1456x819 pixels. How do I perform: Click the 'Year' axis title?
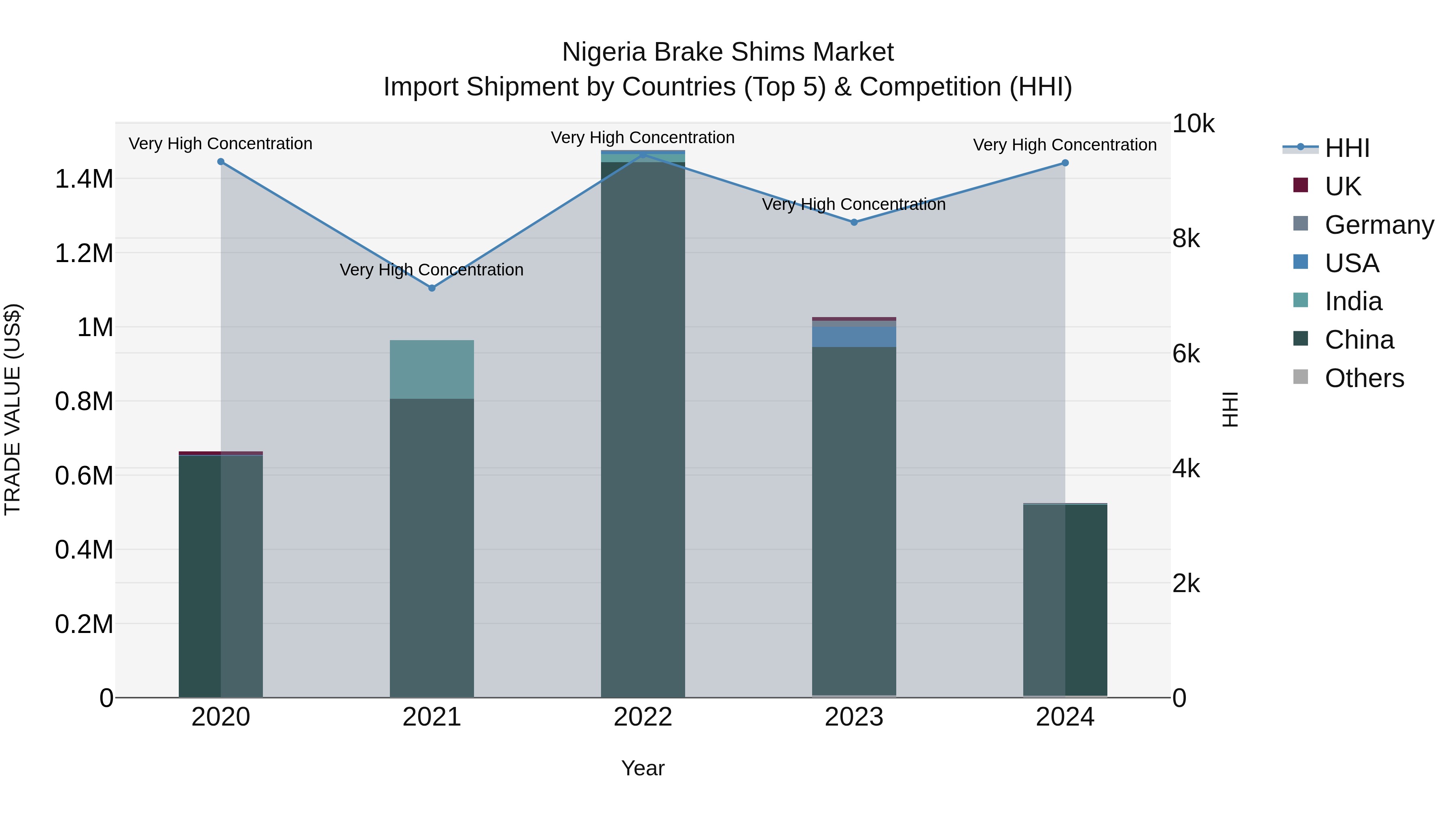(x=643, y=769)
